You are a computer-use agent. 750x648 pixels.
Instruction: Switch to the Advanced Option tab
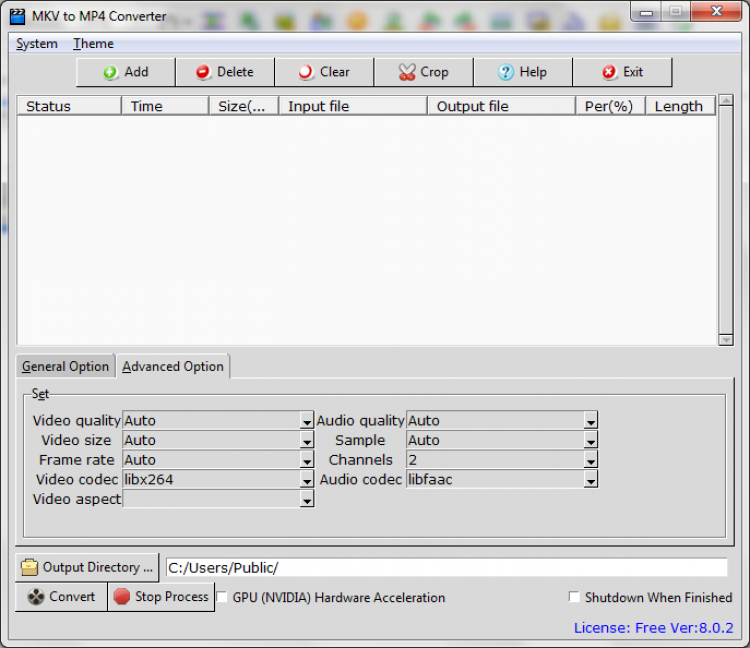coord(173,366)
